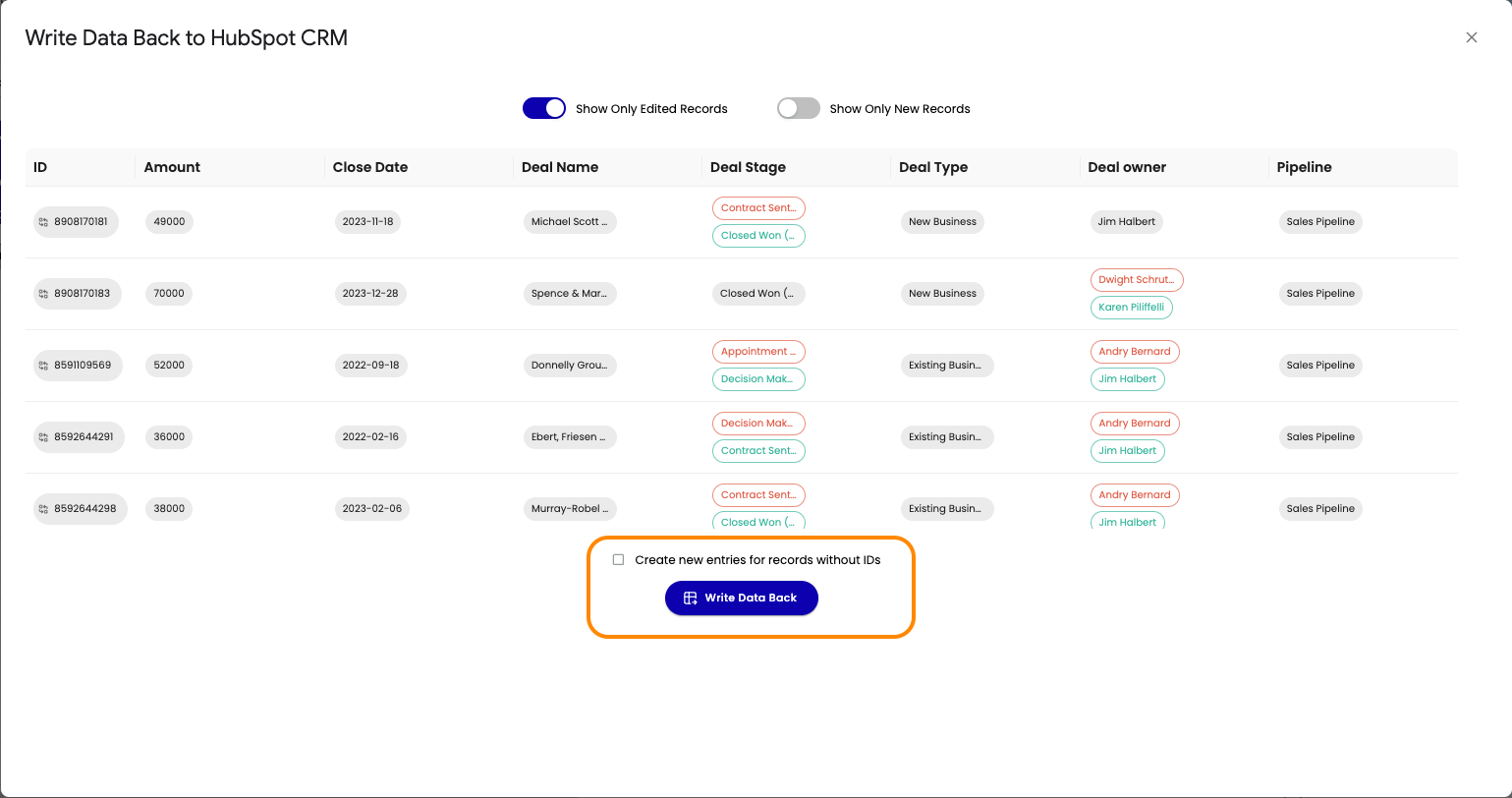Click the Spence & Mar... deal name
The image size is (1512, 798).
click(570, 294)
